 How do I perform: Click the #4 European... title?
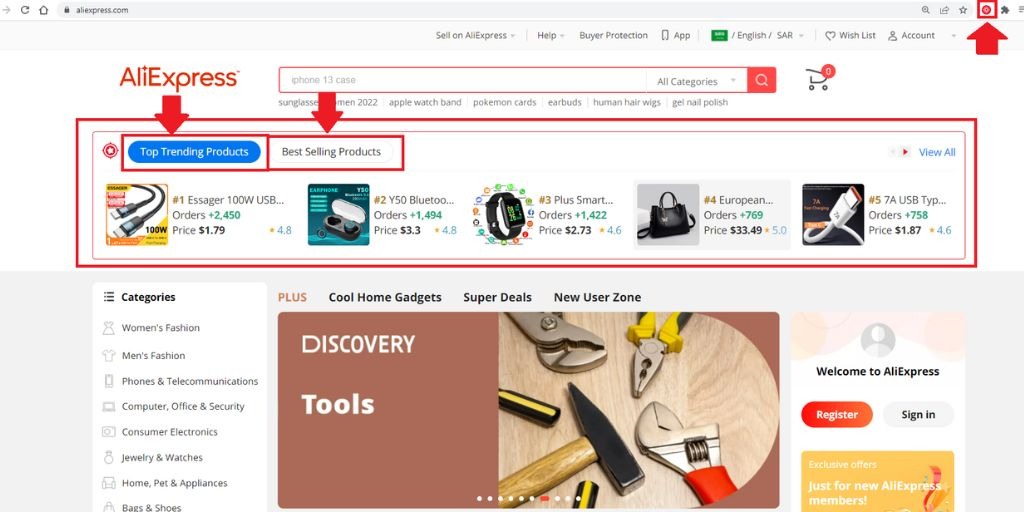pyautogui.click(x=738, y=200)
